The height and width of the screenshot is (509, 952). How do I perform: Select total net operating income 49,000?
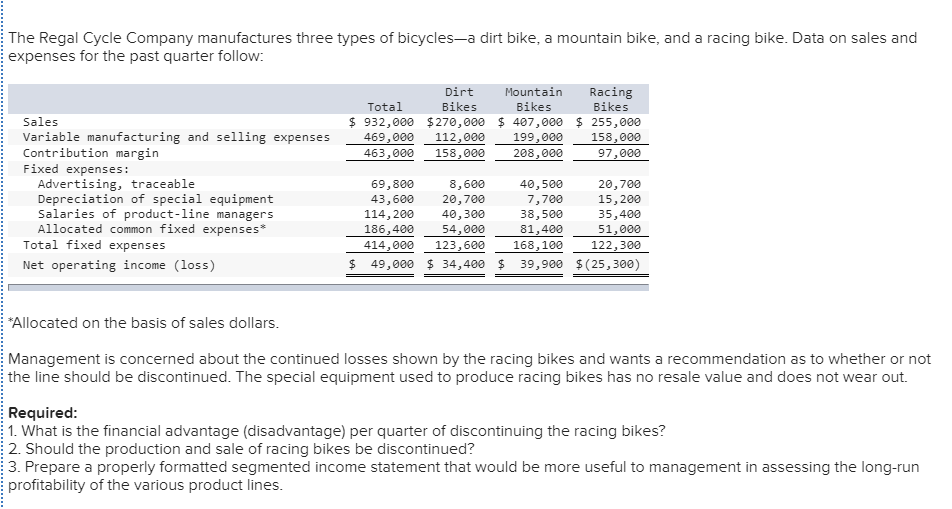tap(381, 265)
